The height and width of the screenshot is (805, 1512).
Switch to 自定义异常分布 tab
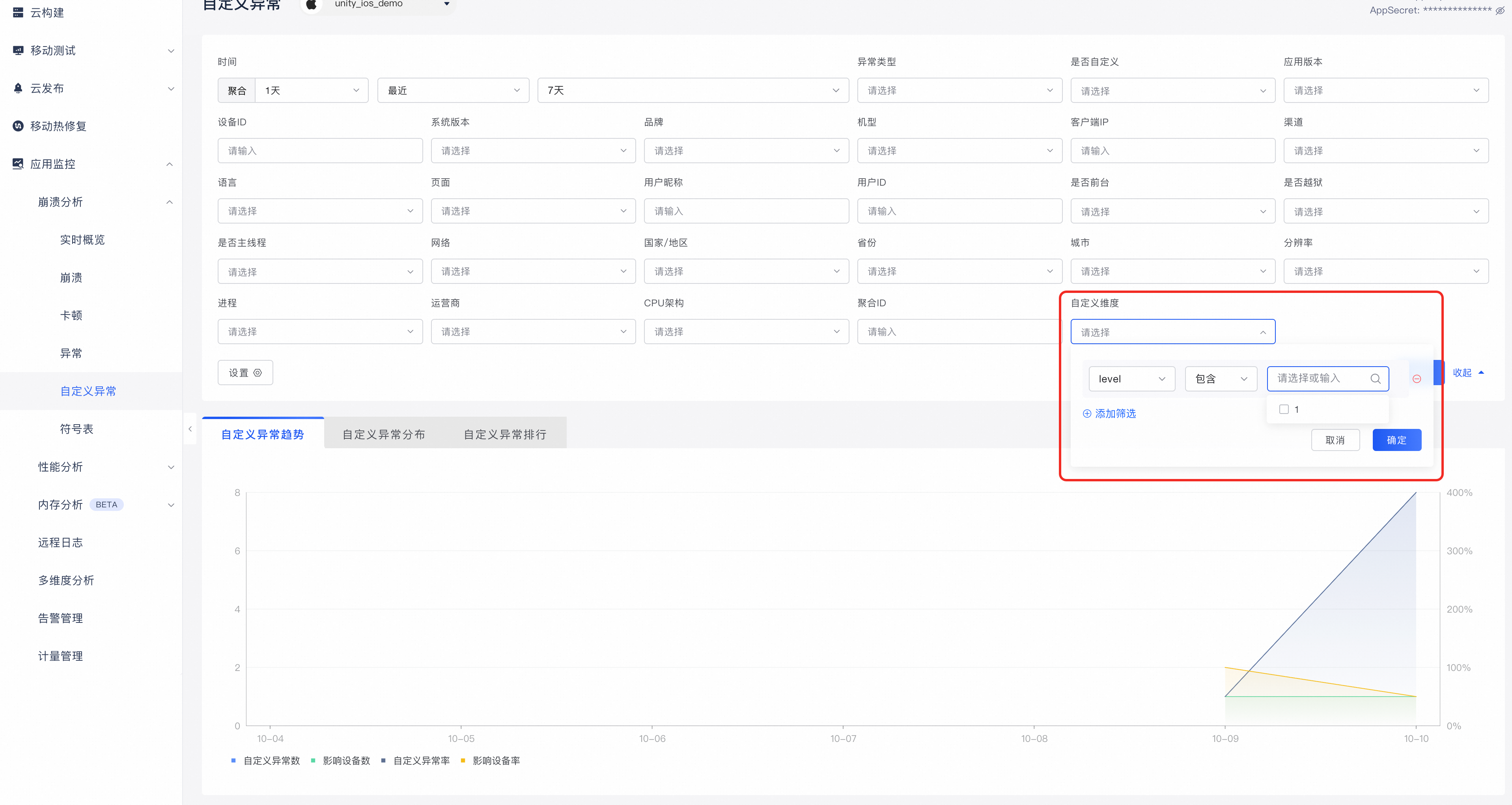coord(384,434)
